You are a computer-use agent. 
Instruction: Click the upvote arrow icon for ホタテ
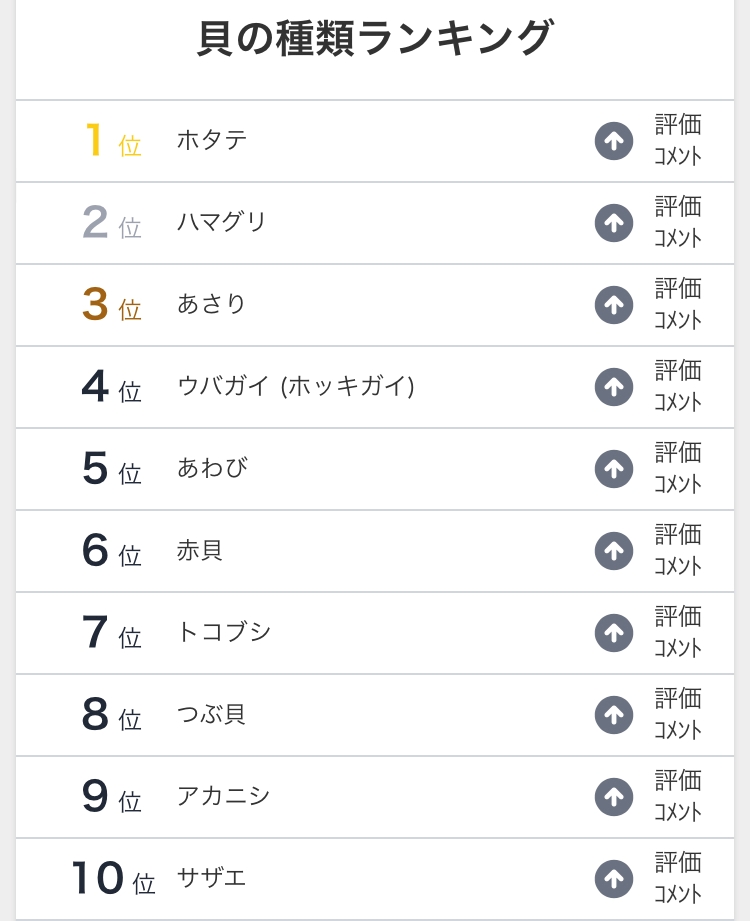[x=614, y=141]
